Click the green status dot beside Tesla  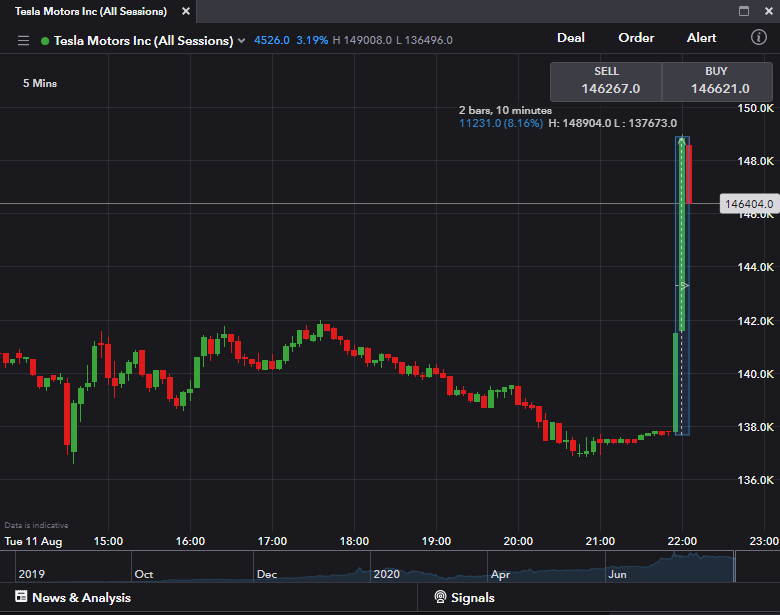pyautogui.click(x=45, y=41)
